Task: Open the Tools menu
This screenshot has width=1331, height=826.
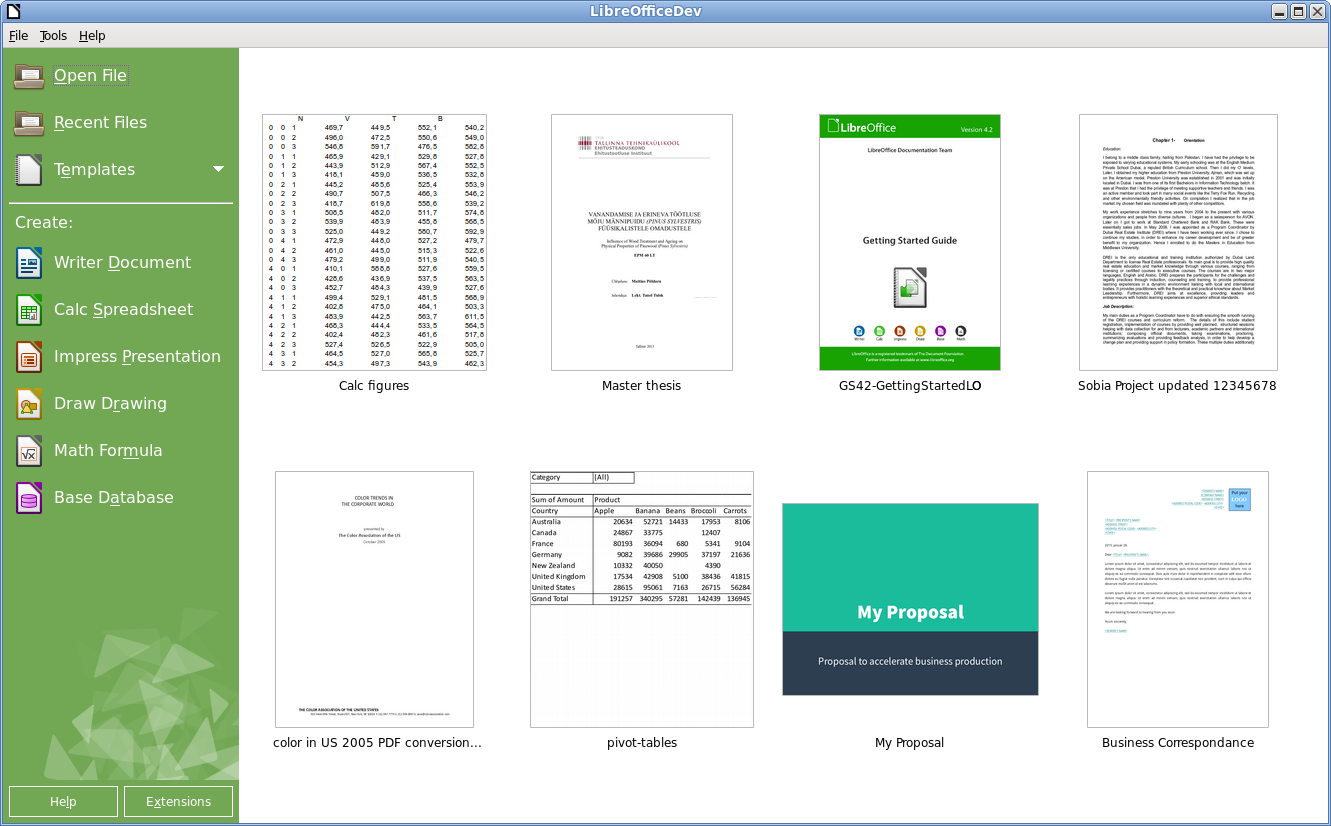Action: 53,36
